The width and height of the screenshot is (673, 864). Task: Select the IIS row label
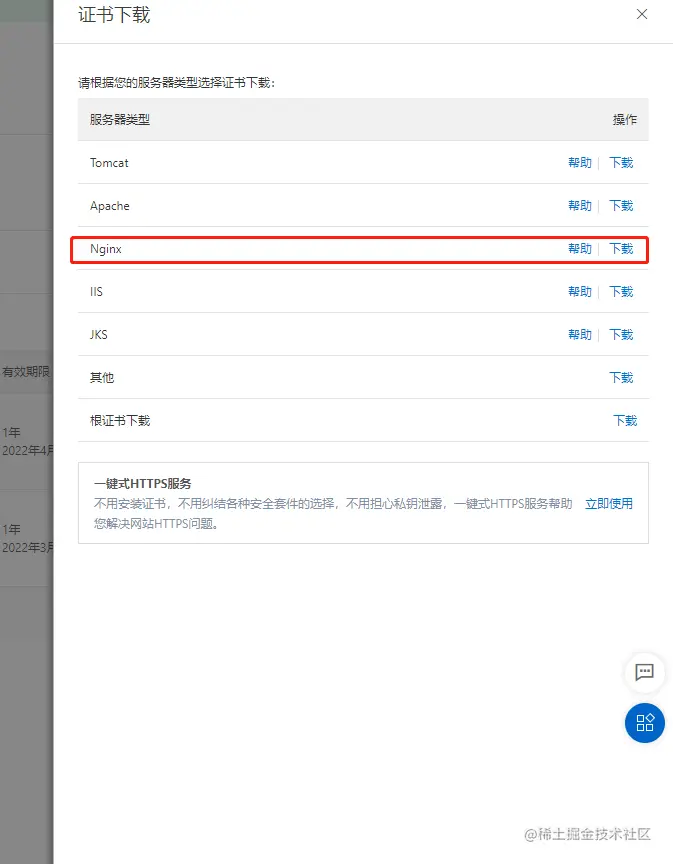[x=96, y=291]
